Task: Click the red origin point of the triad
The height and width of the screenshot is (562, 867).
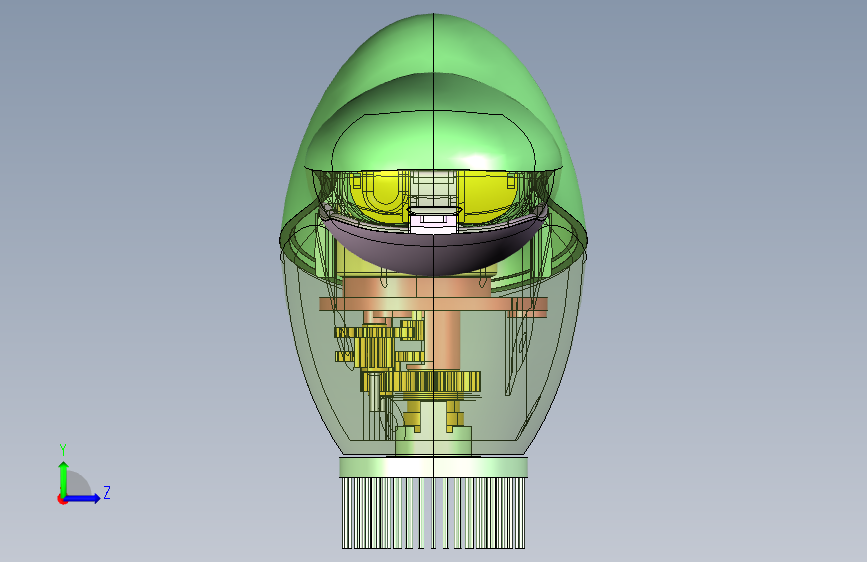Action: (x=62, y=499)
